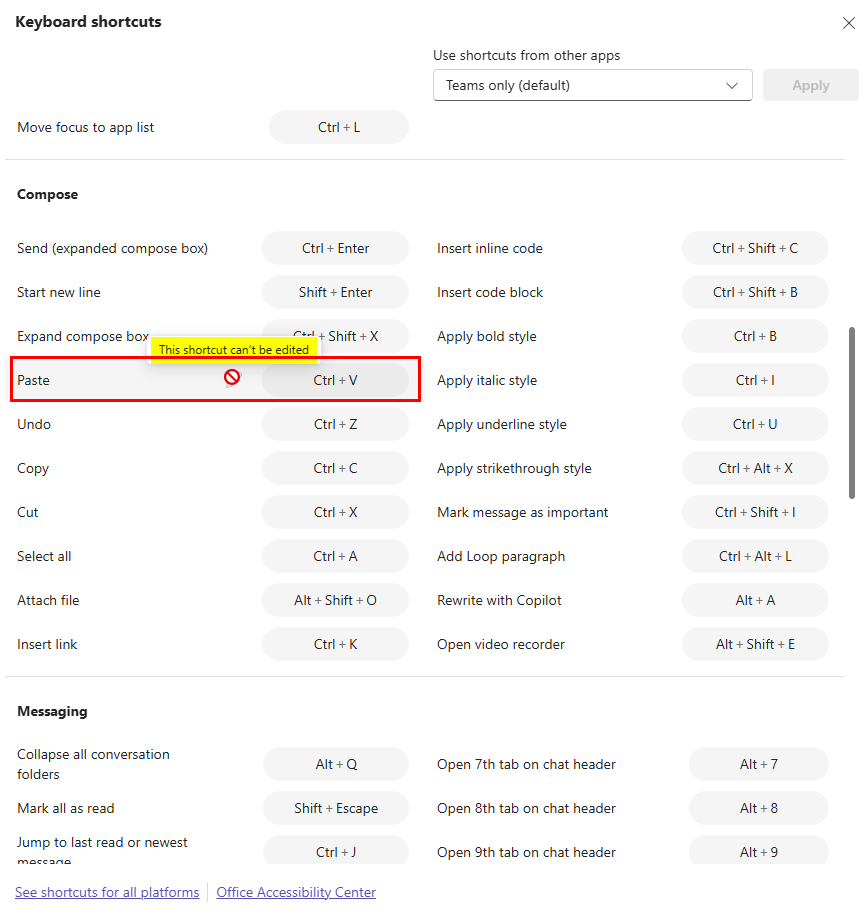Edit the Alt + 9 shortcut pill

[x=759, y=851]
